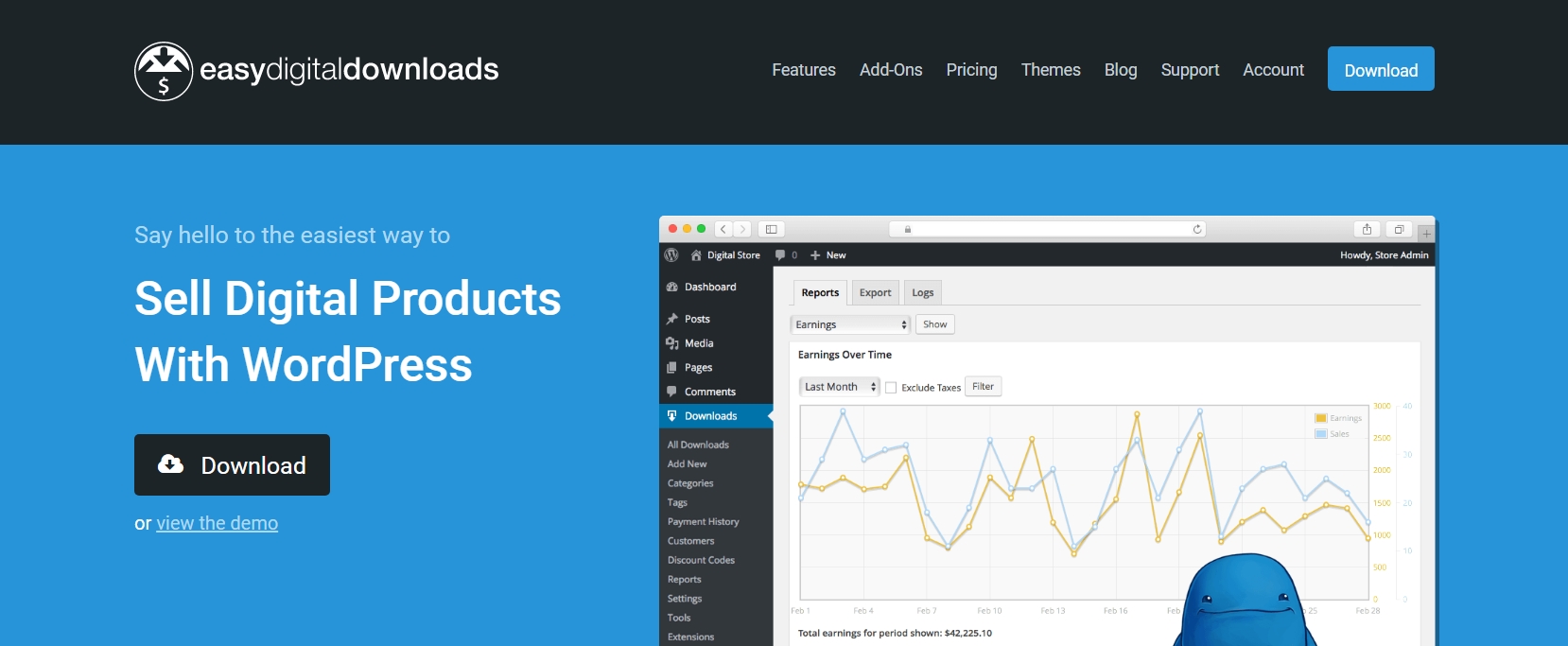Image resolution: width=1568 pixels, height=646 pixels.
Task: Click the Show button
Action: tap(934, 324)
